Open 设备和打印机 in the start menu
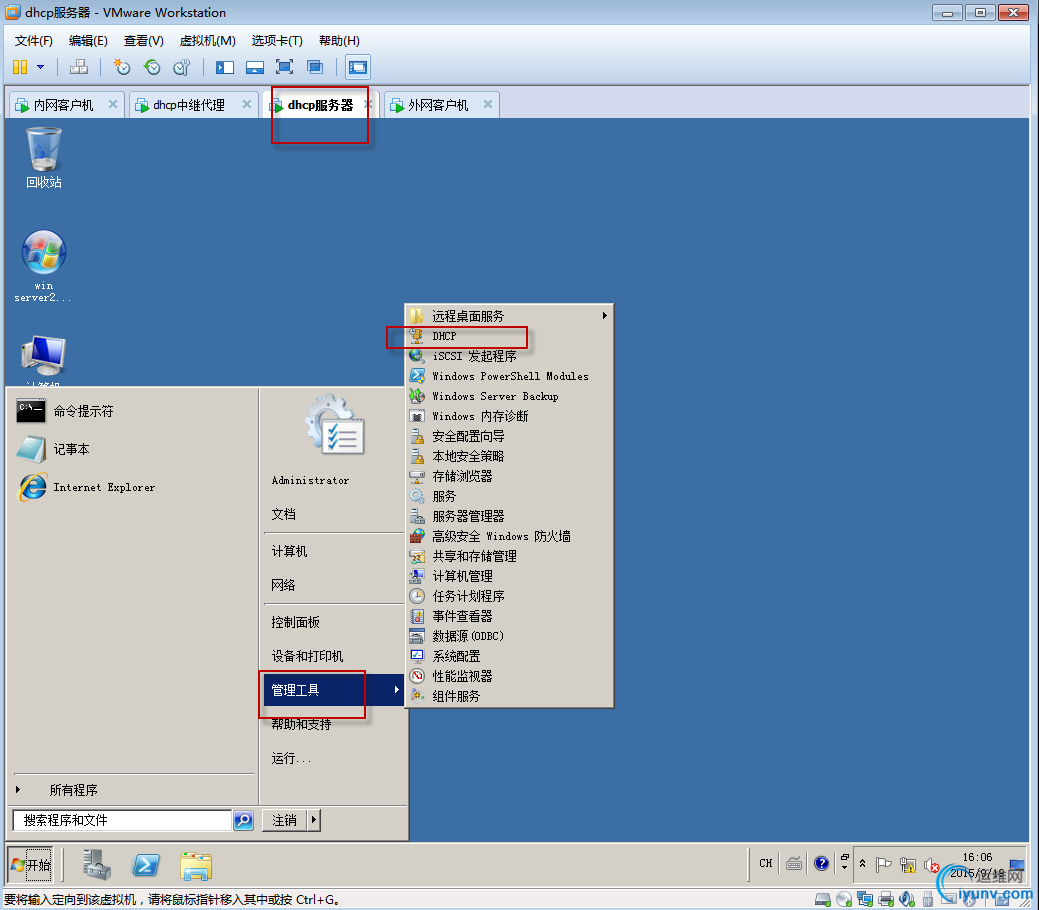The width and height of the screenshot is (1039, 910). [x=307, y=656]
